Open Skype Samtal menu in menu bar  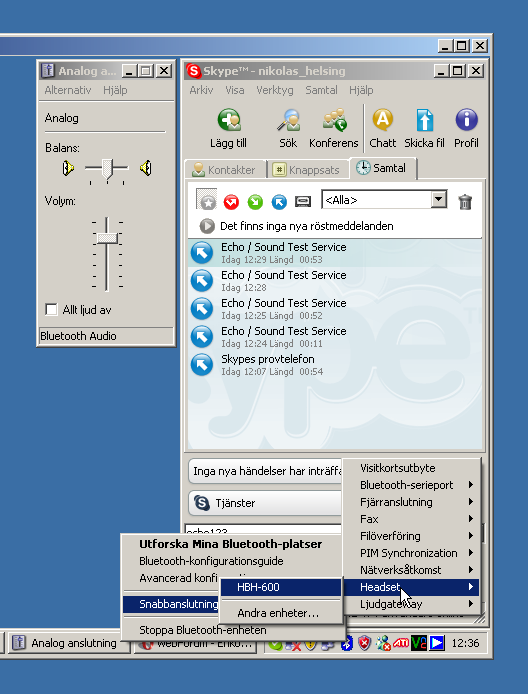321,90
